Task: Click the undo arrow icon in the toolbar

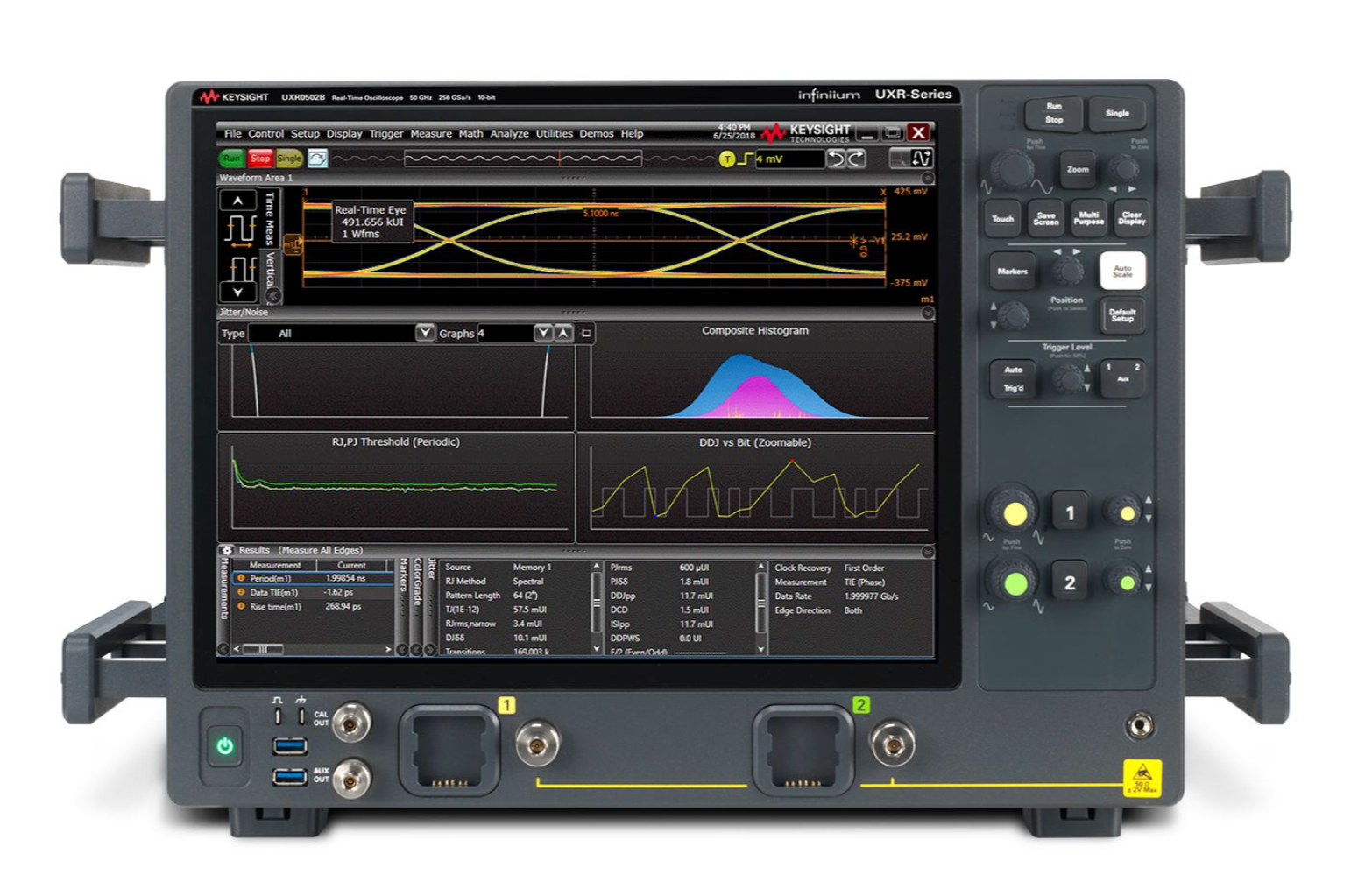Action: tap(837, 159)
